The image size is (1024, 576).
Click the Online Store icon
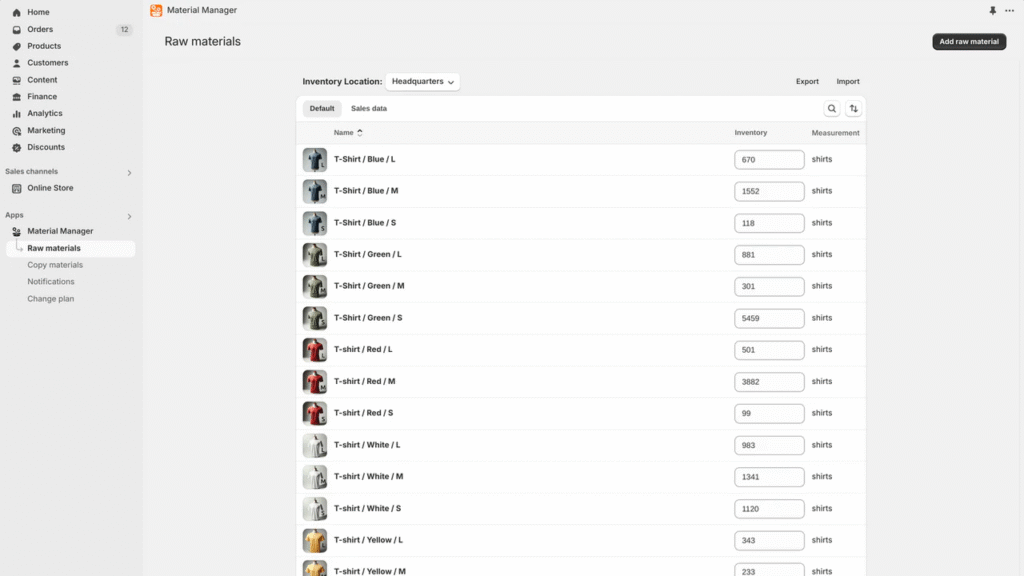pos(17,188)
